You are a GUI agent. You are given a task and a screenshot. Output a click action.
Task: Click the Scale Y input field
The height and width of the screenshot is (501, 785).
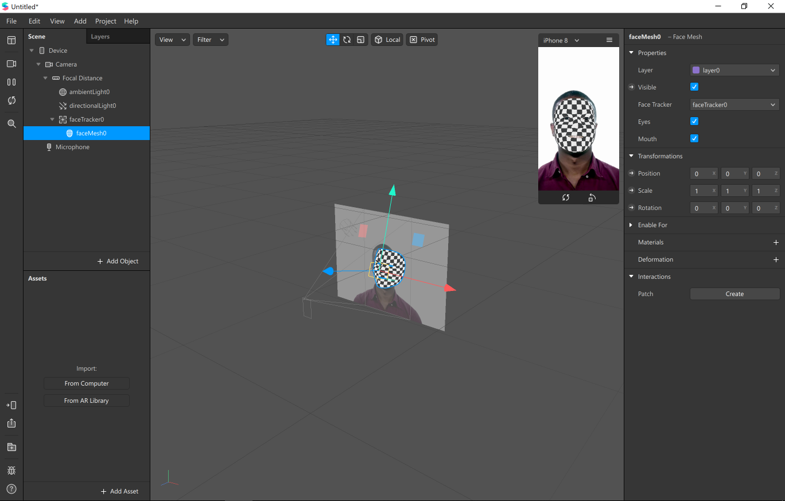pyautogui.click(x=734, y=191)
